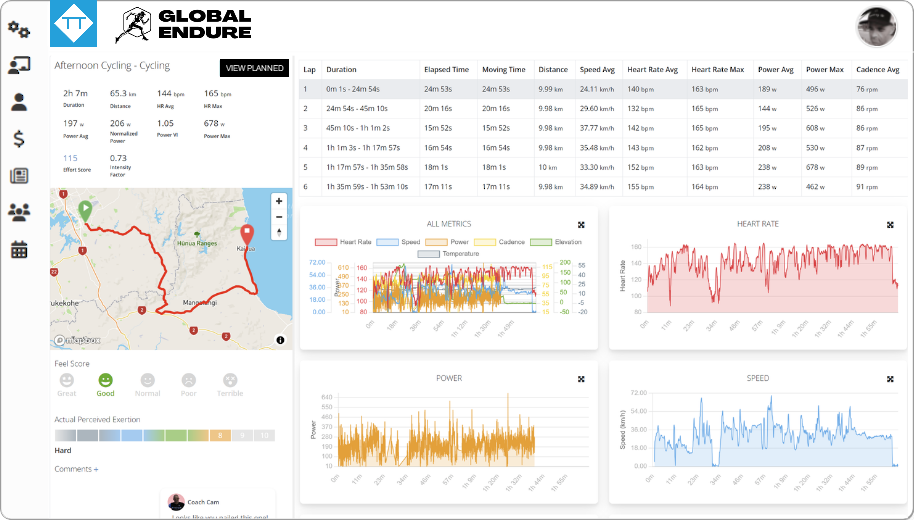
Task: Open the settings gears in the sidebar
Action: point(18,30)
